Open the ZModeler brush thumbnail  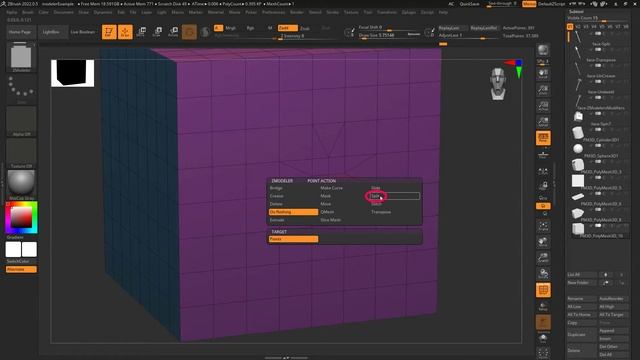click(21, 57)
